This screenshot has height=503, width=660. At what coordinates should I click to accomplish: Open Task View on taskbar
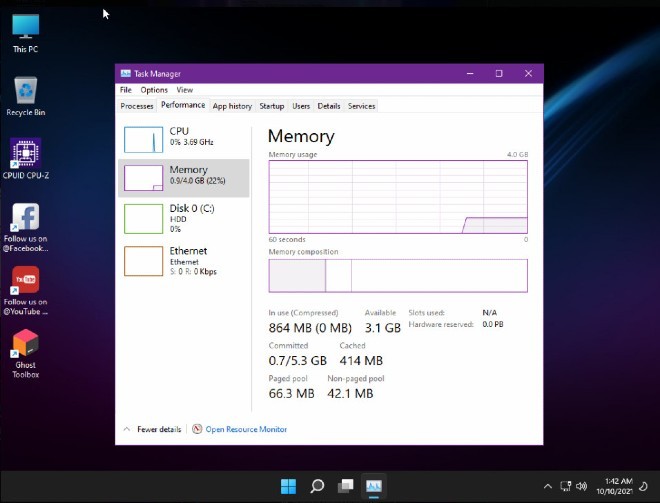(345, 486)
